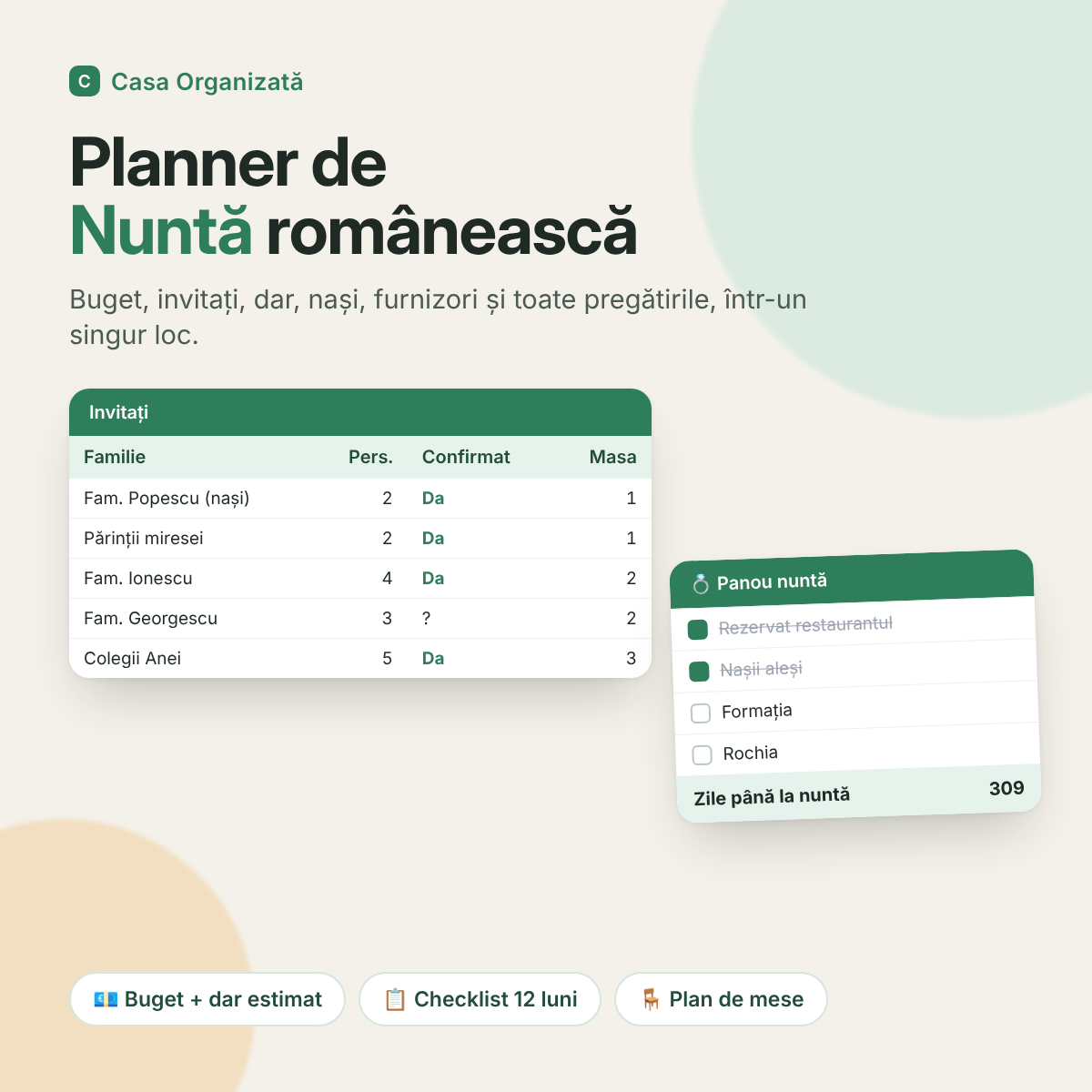Uncheck the Rezervat restaurantul checkbox
Viewport: 1092px width, 1092px height.
coord(698,629)
